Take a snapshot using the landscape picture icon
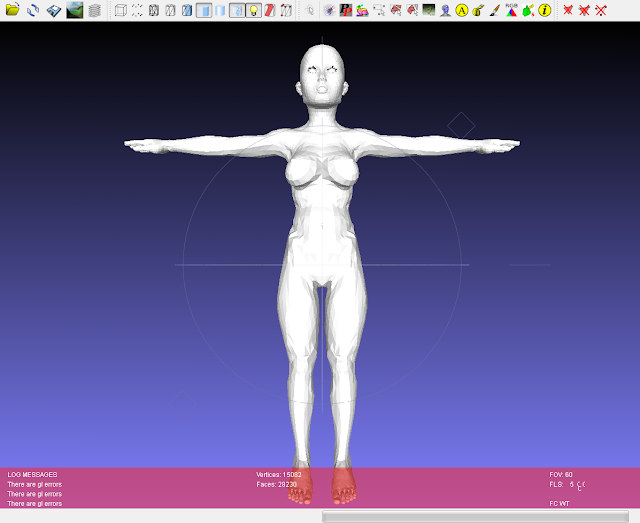 [74, 10]
